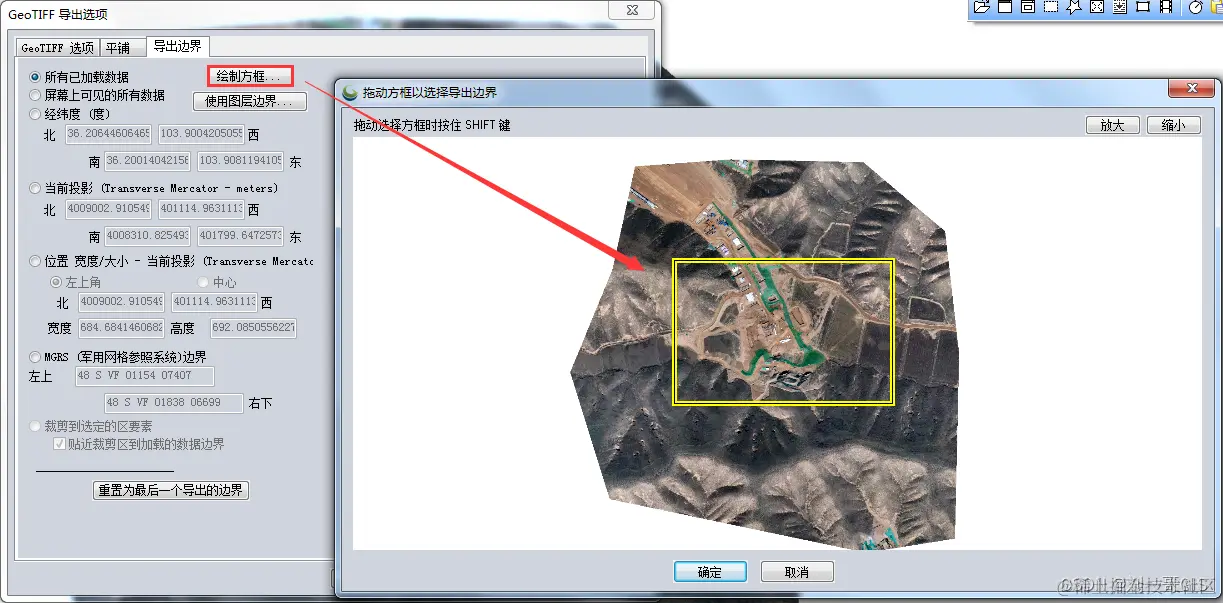Confirm selection with the 确定 button

pyautogui.click(x=709, y=572)
